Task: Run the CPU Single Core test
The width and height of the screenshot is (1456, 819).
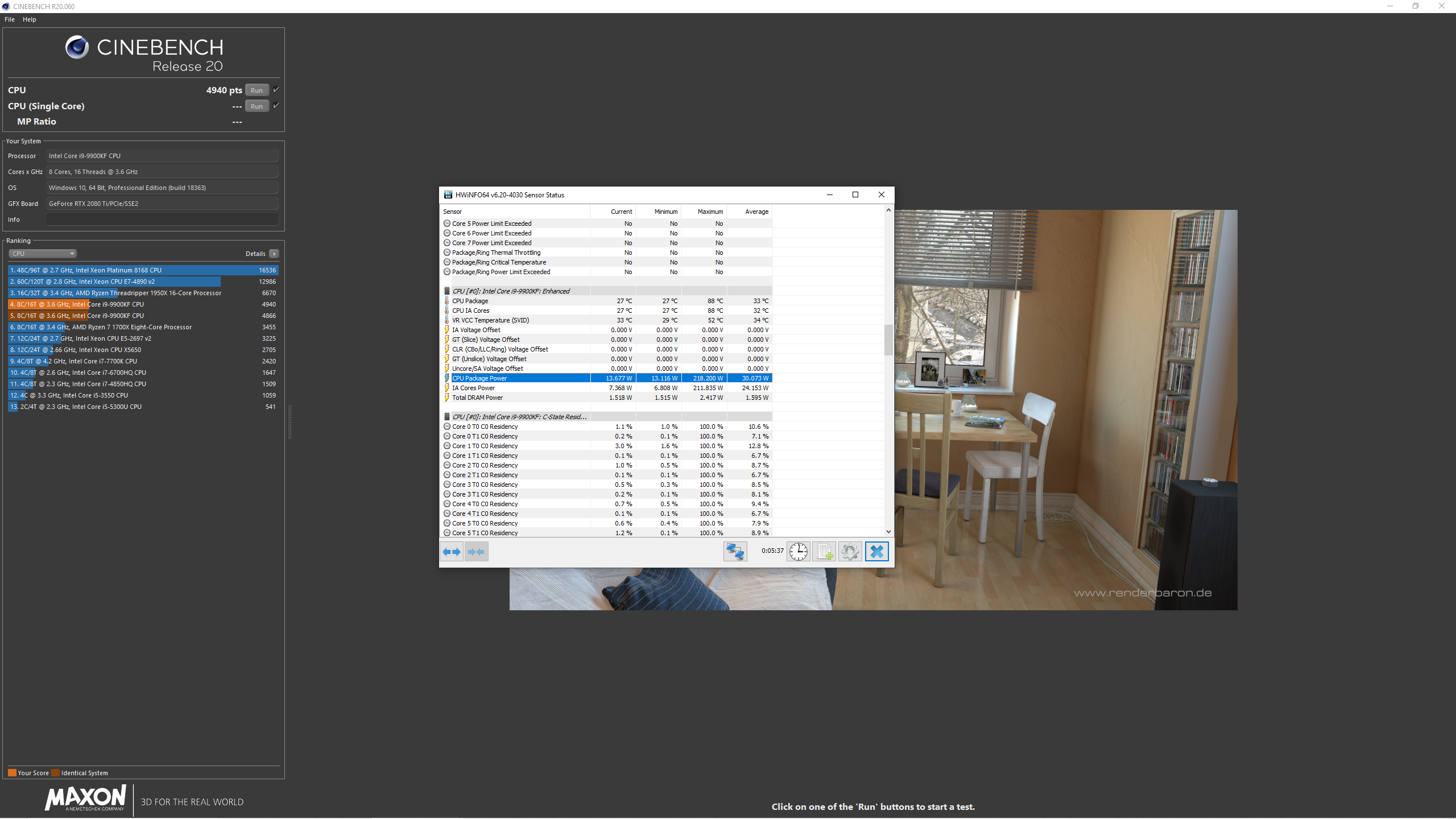Action: tap(257, 106)
